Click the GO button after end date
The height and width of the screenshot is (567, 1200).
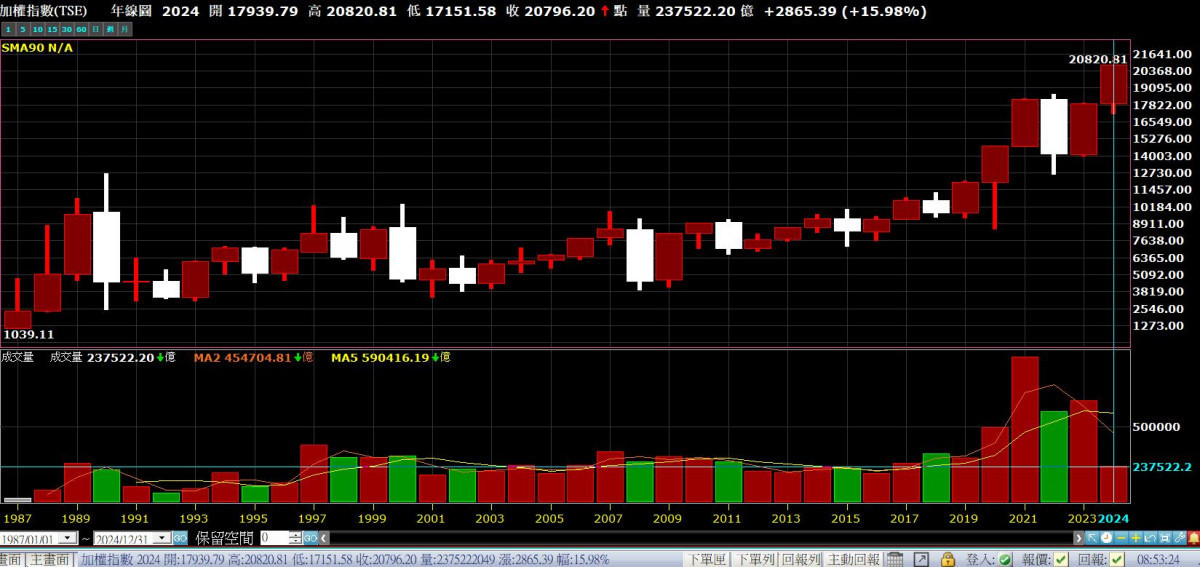click(180, 538)
